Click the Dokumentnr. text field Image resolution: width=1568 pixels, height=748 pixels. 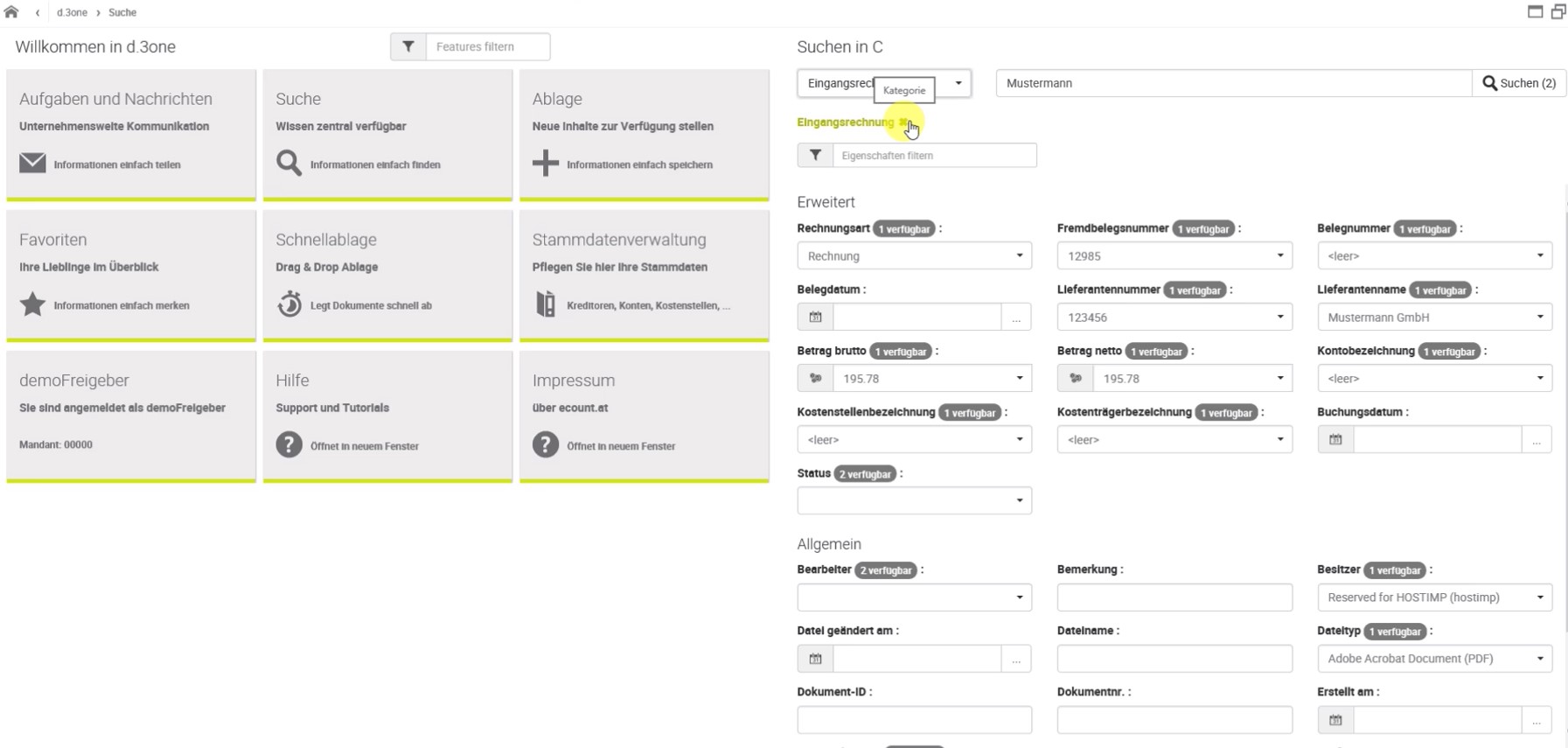tap(1174, 719)
